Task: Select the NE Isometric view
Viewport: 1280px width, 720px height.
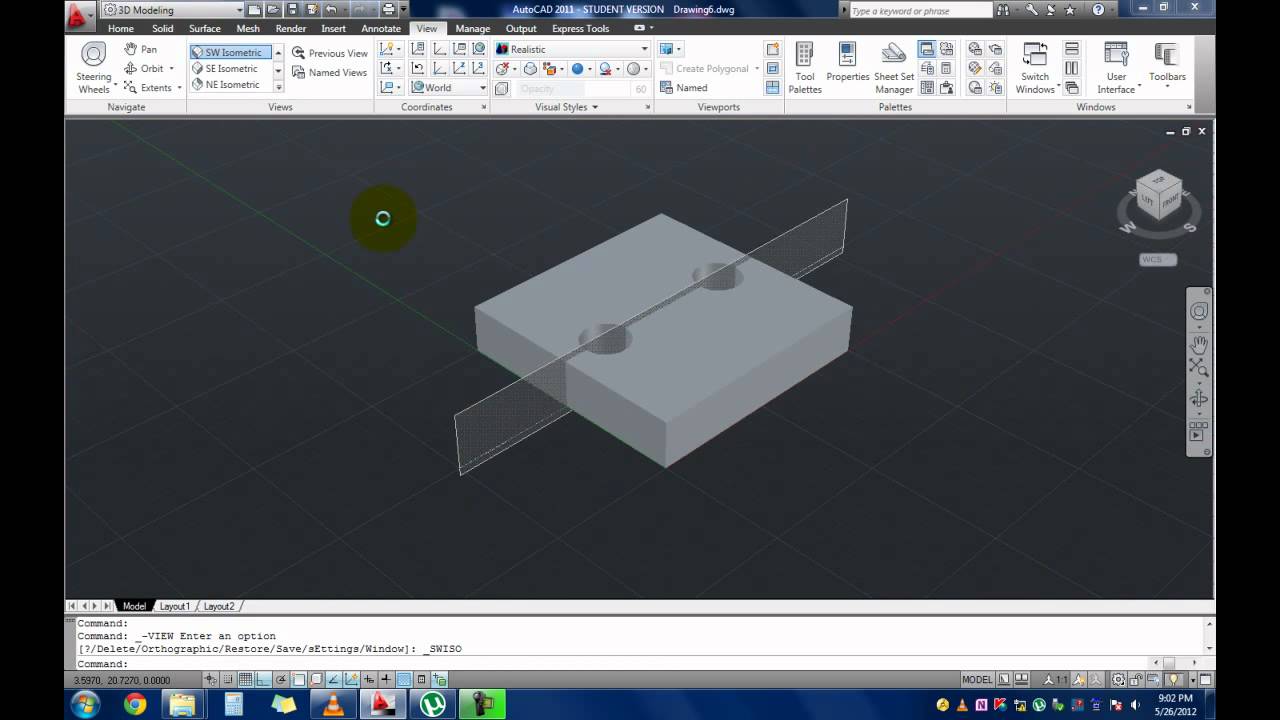Action: tap(232, 85)
